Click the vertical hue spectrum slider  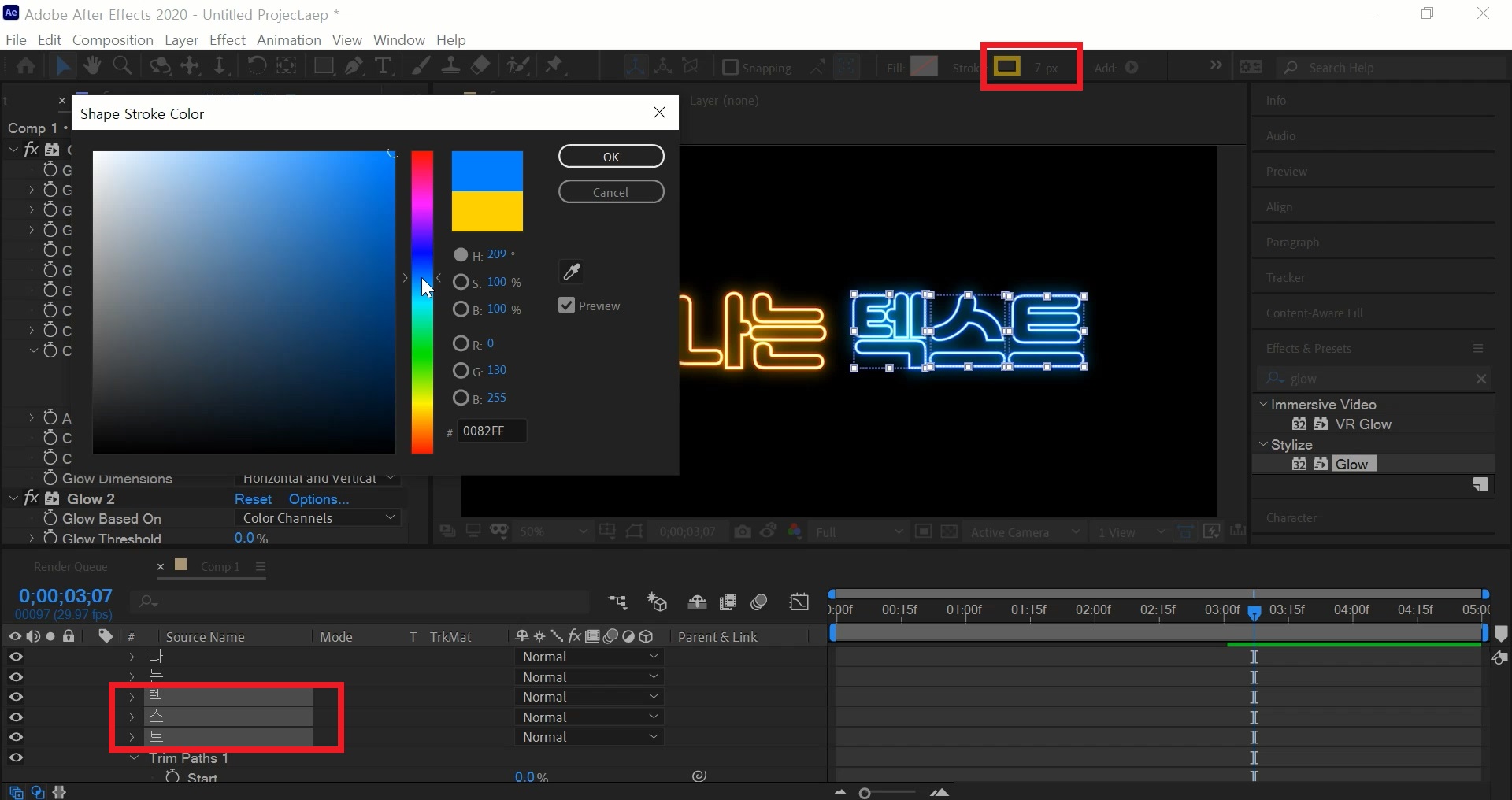tap(422, 302)
